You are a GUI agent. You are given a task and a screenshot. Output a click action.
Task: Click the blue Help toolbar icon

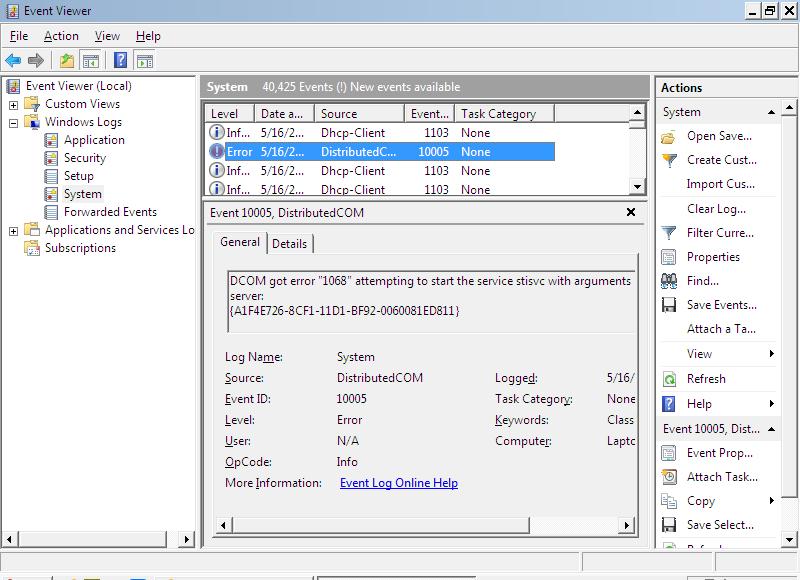pyautogui.click(x=120, y=60)
